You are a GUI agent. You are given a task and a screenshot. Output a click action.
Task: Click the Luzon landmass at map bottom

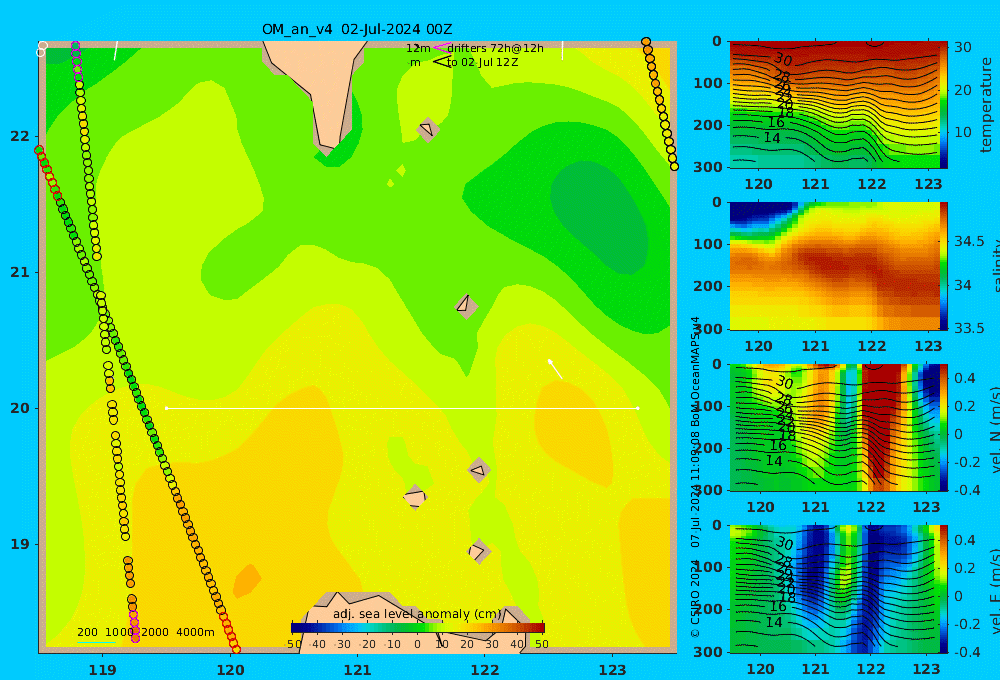pyautogui.click(x=415, y=628)
